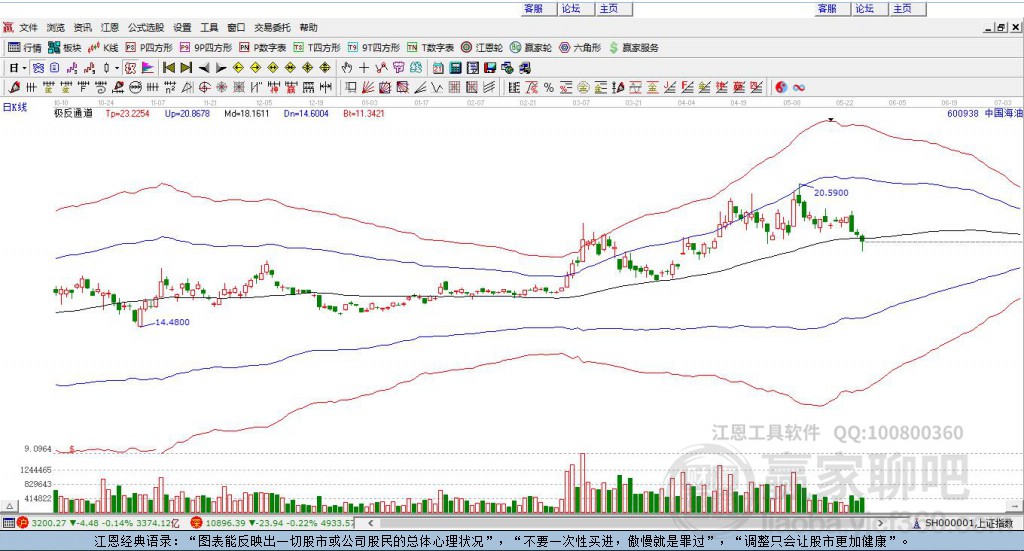Click the right-side 客服 link
1024x551 pixels.
point(827,8)
